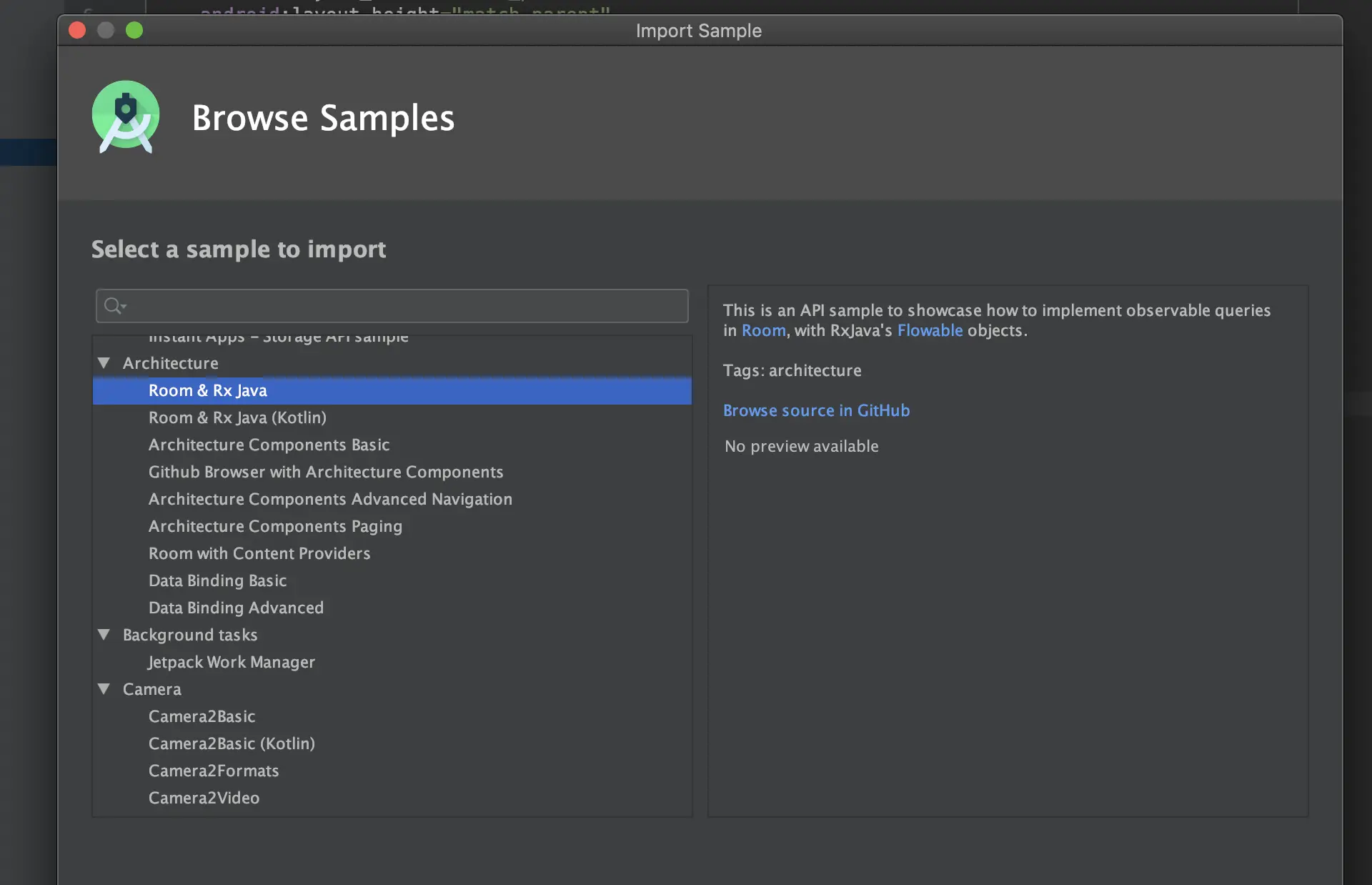Click the Background tasks category label
The height and width of the screenshot is (885, 1372).
point(189,635)
